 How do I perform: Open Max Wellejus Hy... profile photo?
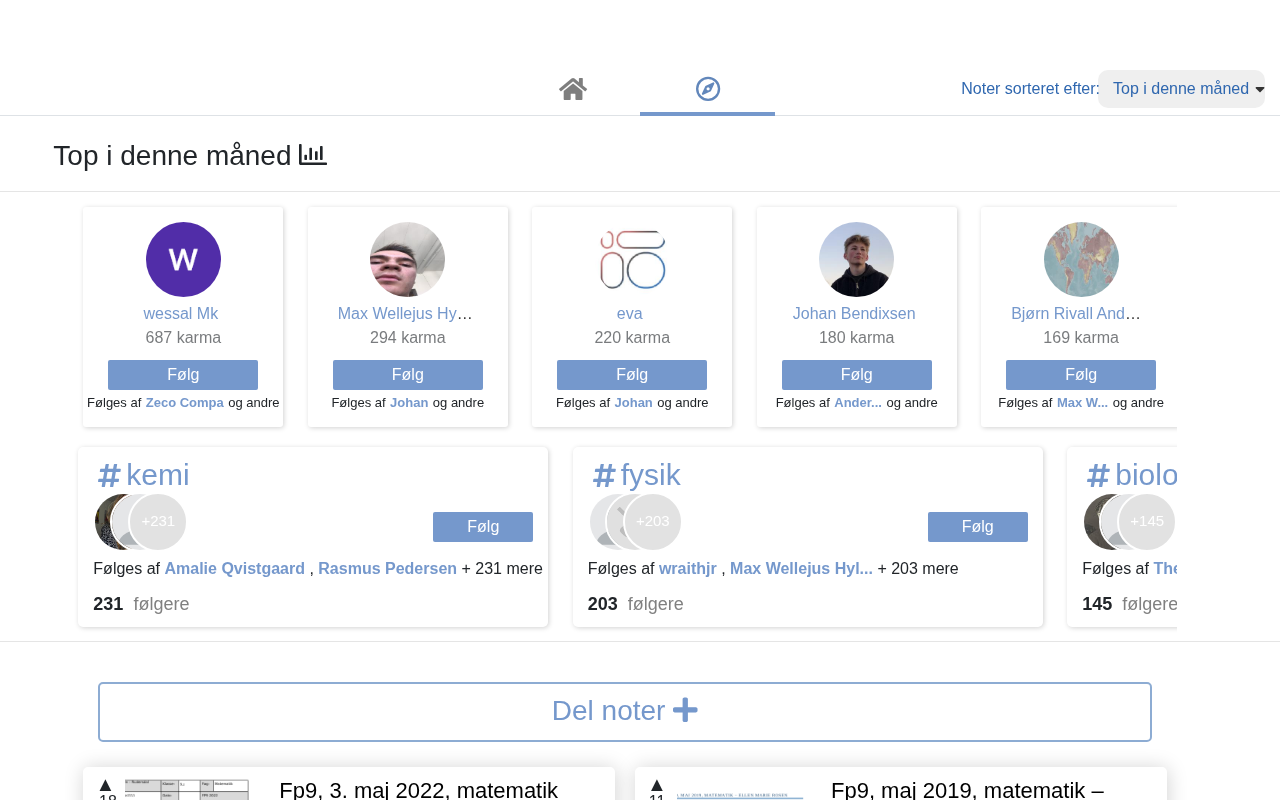[x=407, y=259]
